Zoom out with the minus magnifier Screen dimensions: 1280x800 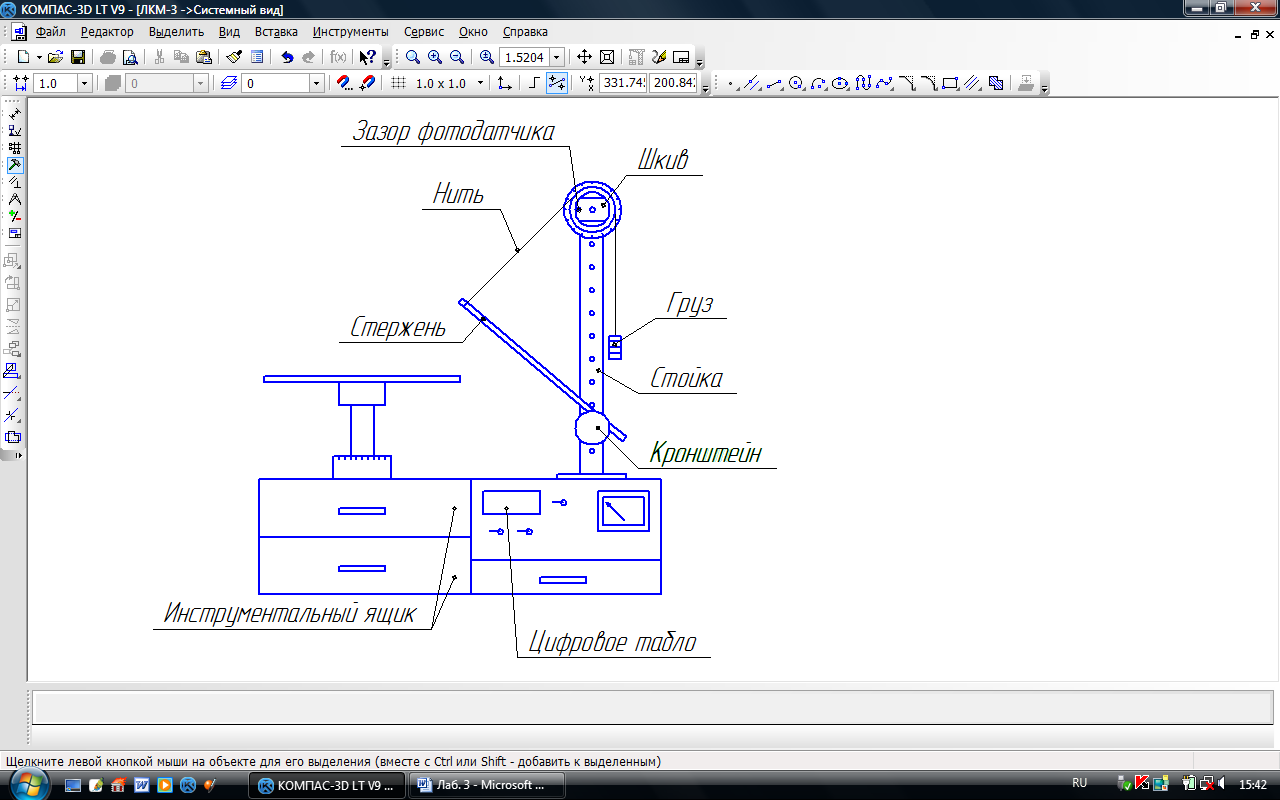pyautogui.click(x=457, y=57)
